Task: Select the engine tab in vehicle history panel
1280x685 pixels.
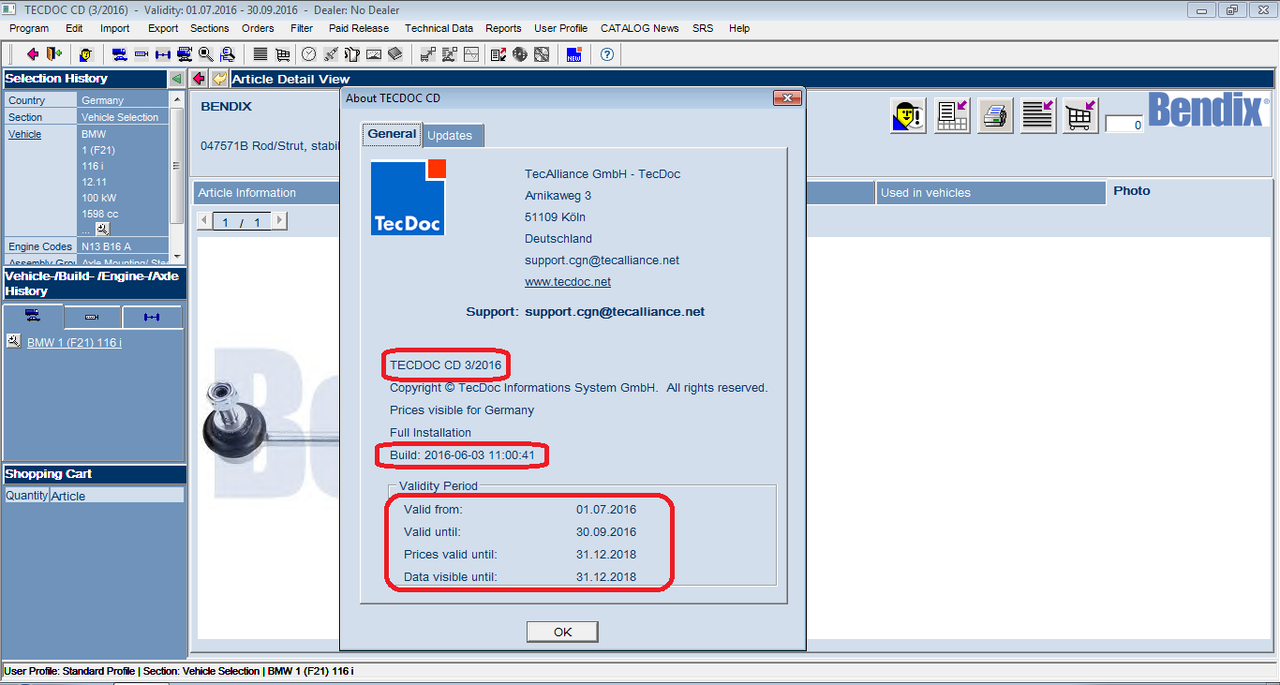Action: pyautogui.click(x=92, y=316)
